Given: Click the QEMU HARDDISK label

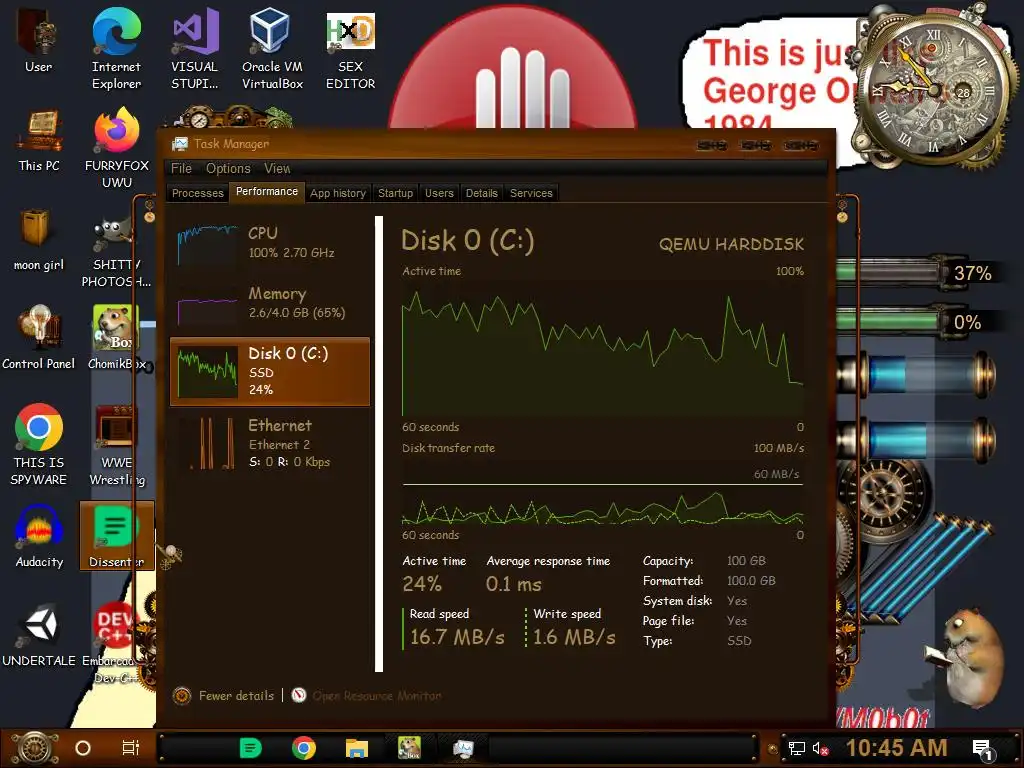Looking at the screenshot, I should [x=731, y=244].
